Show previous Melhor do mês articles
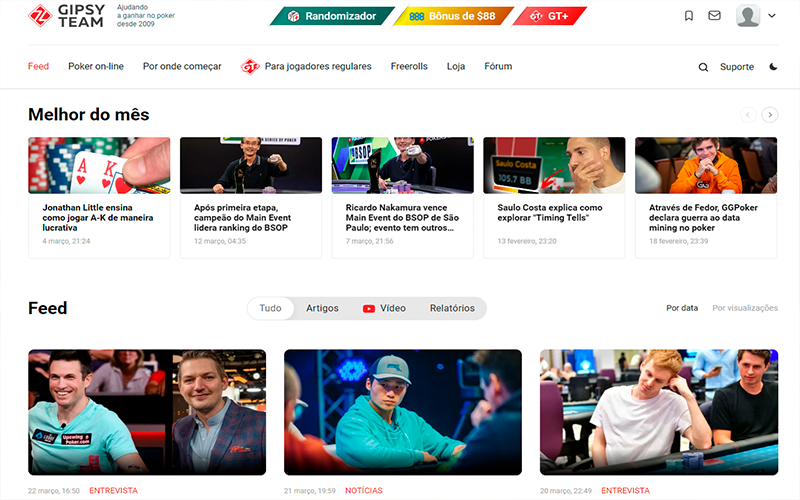Viewport: 800px width, 500px height. [x=747, y=115]
